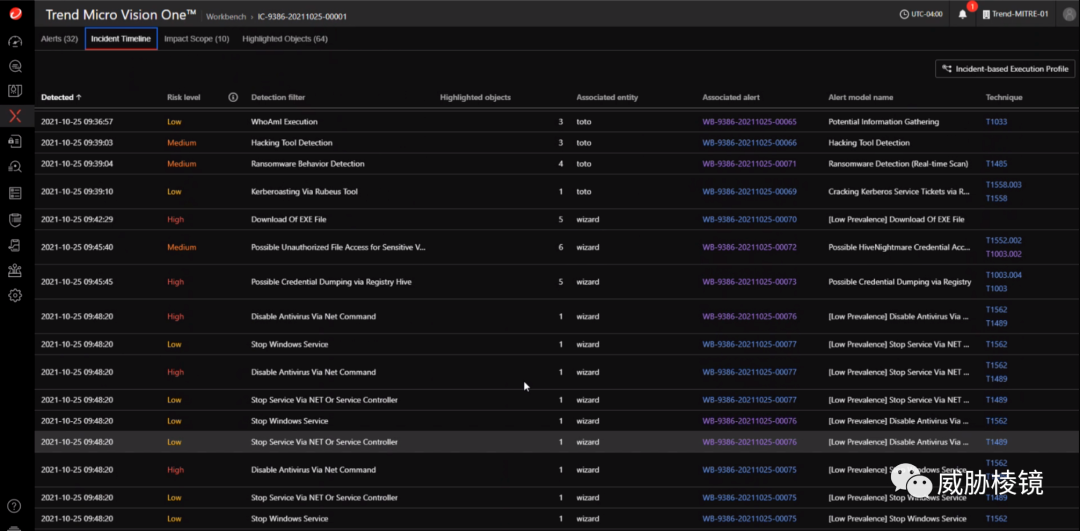
Task: Open the settings gear icon in sidebar
Action: pos(15,295)
